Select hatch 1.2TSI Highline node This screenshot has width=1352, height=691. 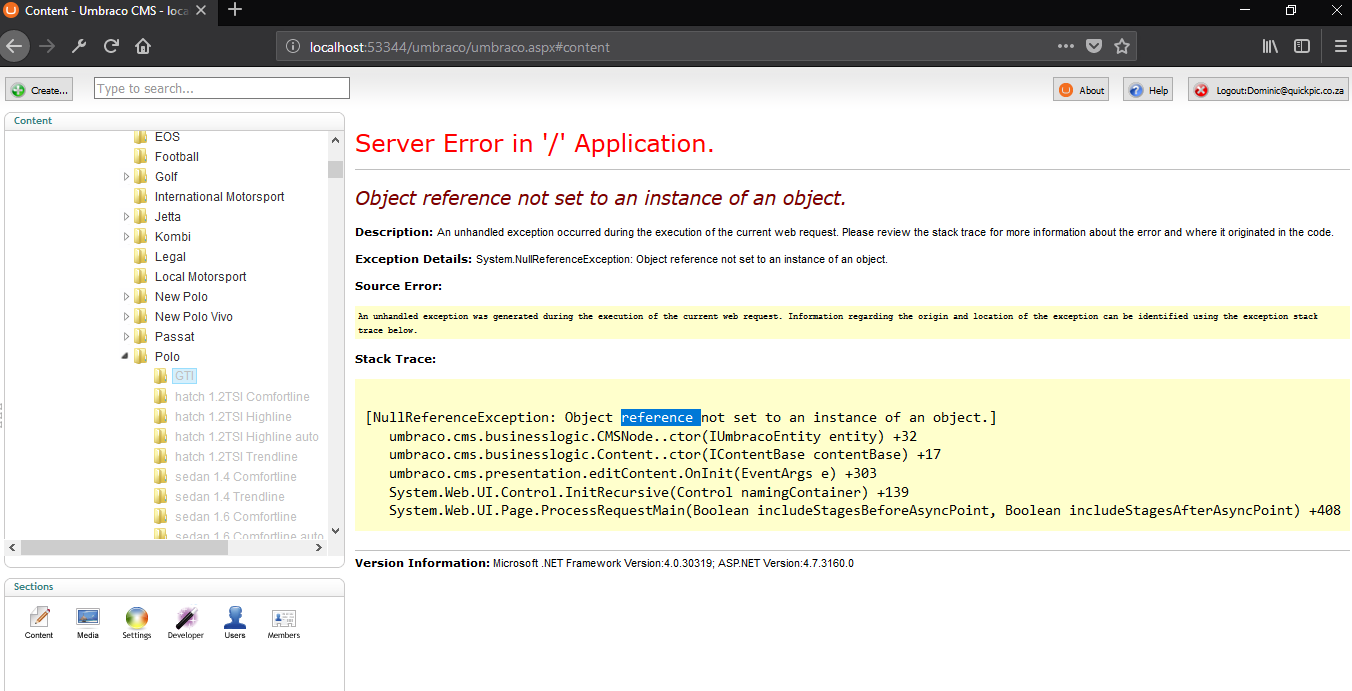233,417
